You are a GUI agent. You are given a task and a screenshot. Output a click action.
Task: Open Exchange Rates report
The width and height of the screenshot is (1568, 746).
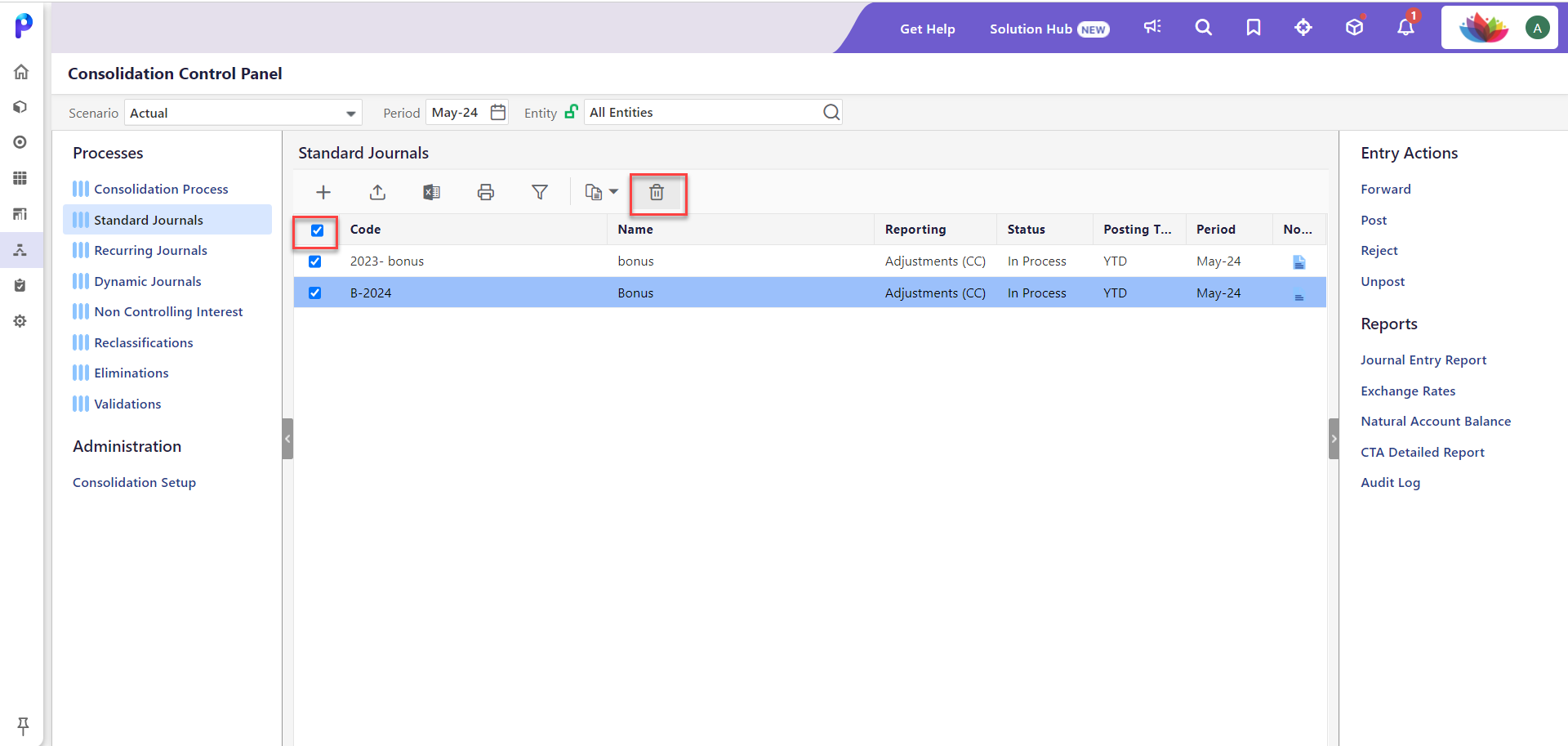pos(1408,391)
